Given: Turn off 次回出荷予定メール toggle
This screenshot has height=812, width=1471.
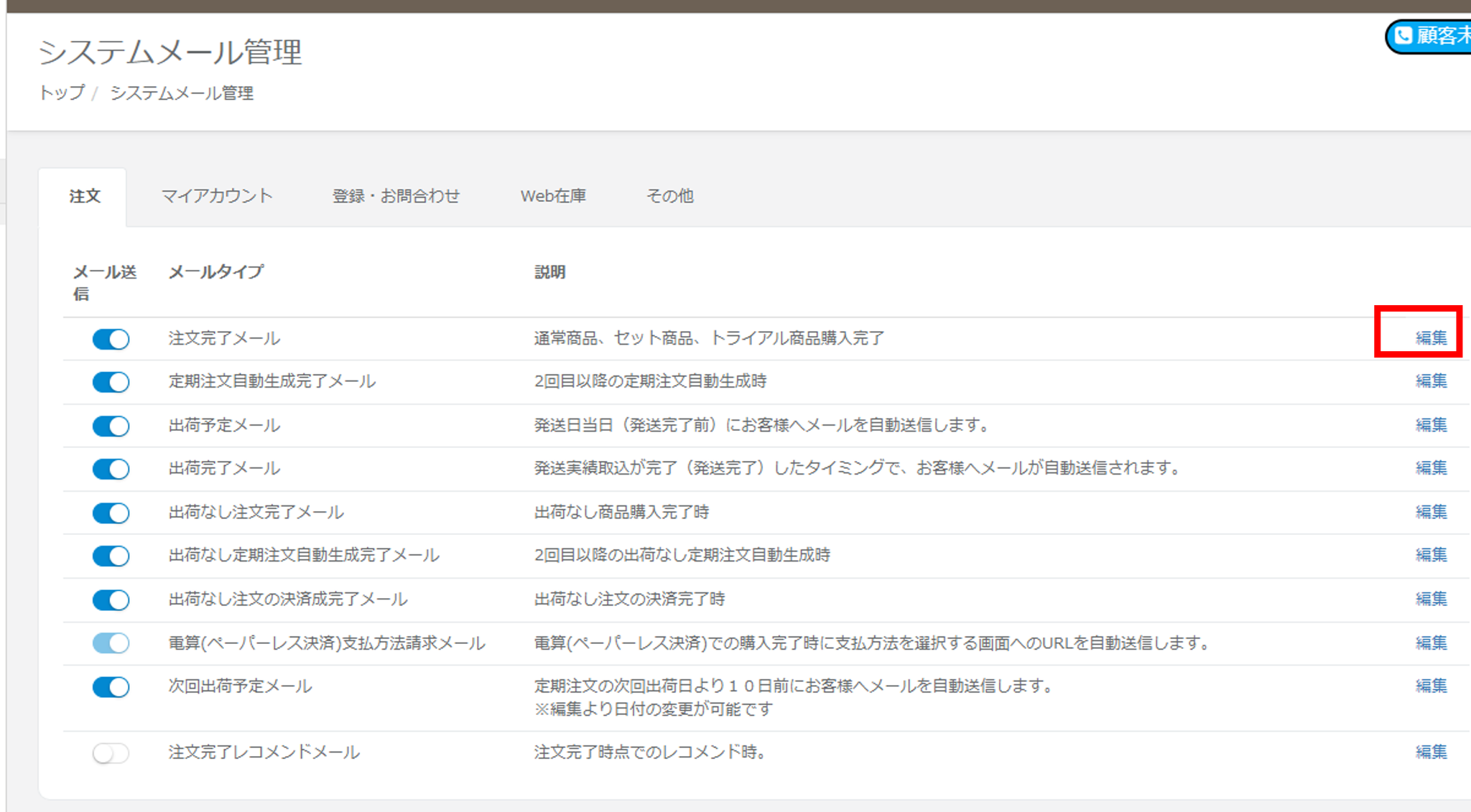Looking at the screenshot, I should pos(111,687).
